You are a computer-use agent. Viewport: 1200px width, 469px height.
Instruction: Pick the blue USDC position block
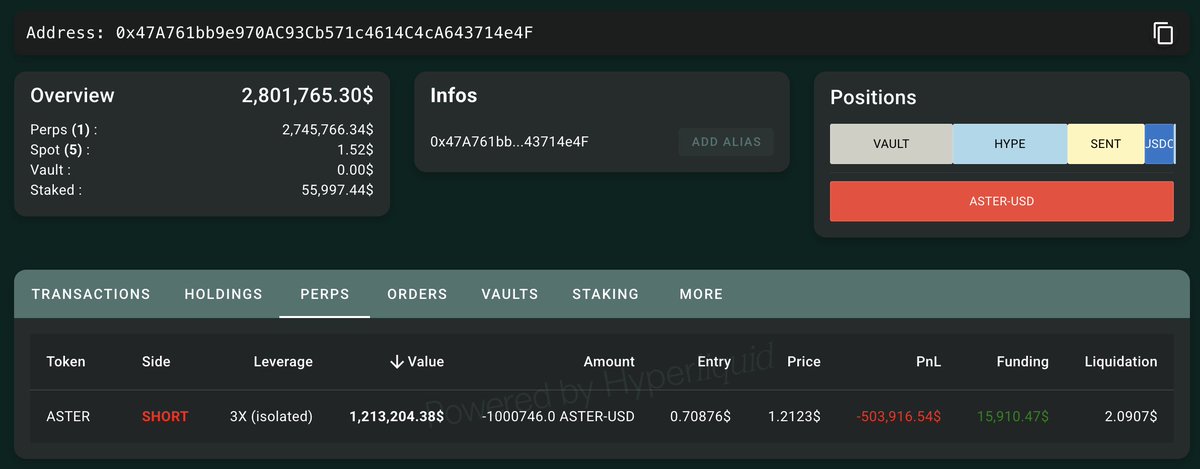point(1160,144)
